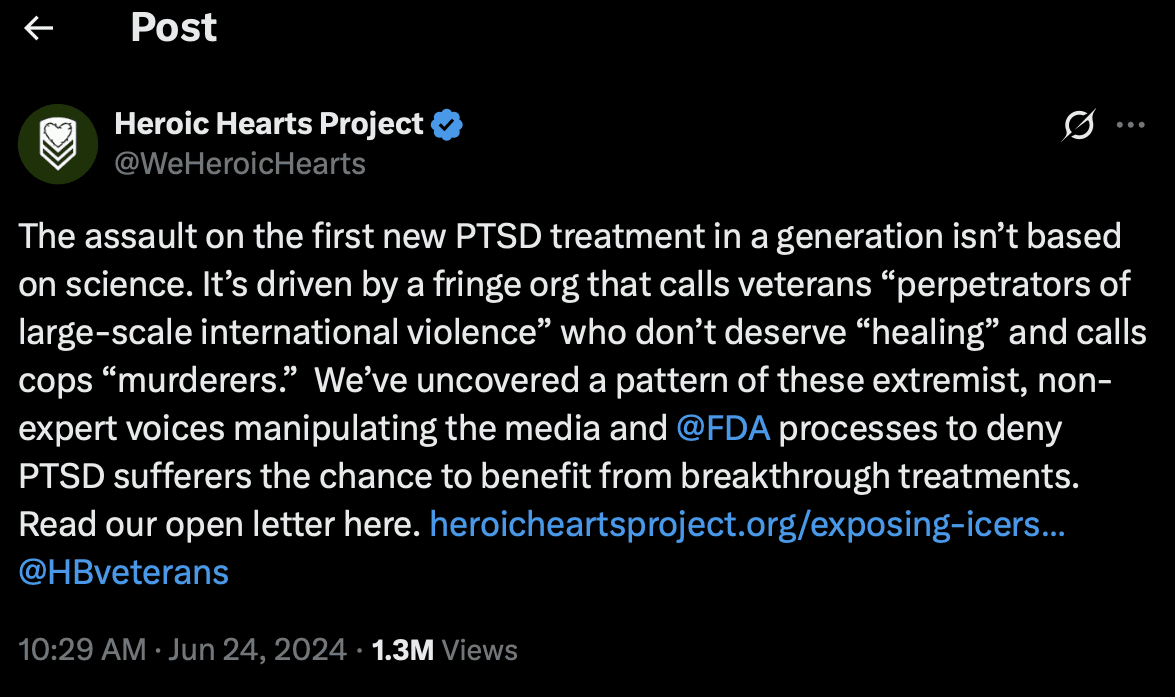The image size is (1175, 697).
Task: Visit the @WeHeroicHearts handle
Action: [x=240, y=162]
